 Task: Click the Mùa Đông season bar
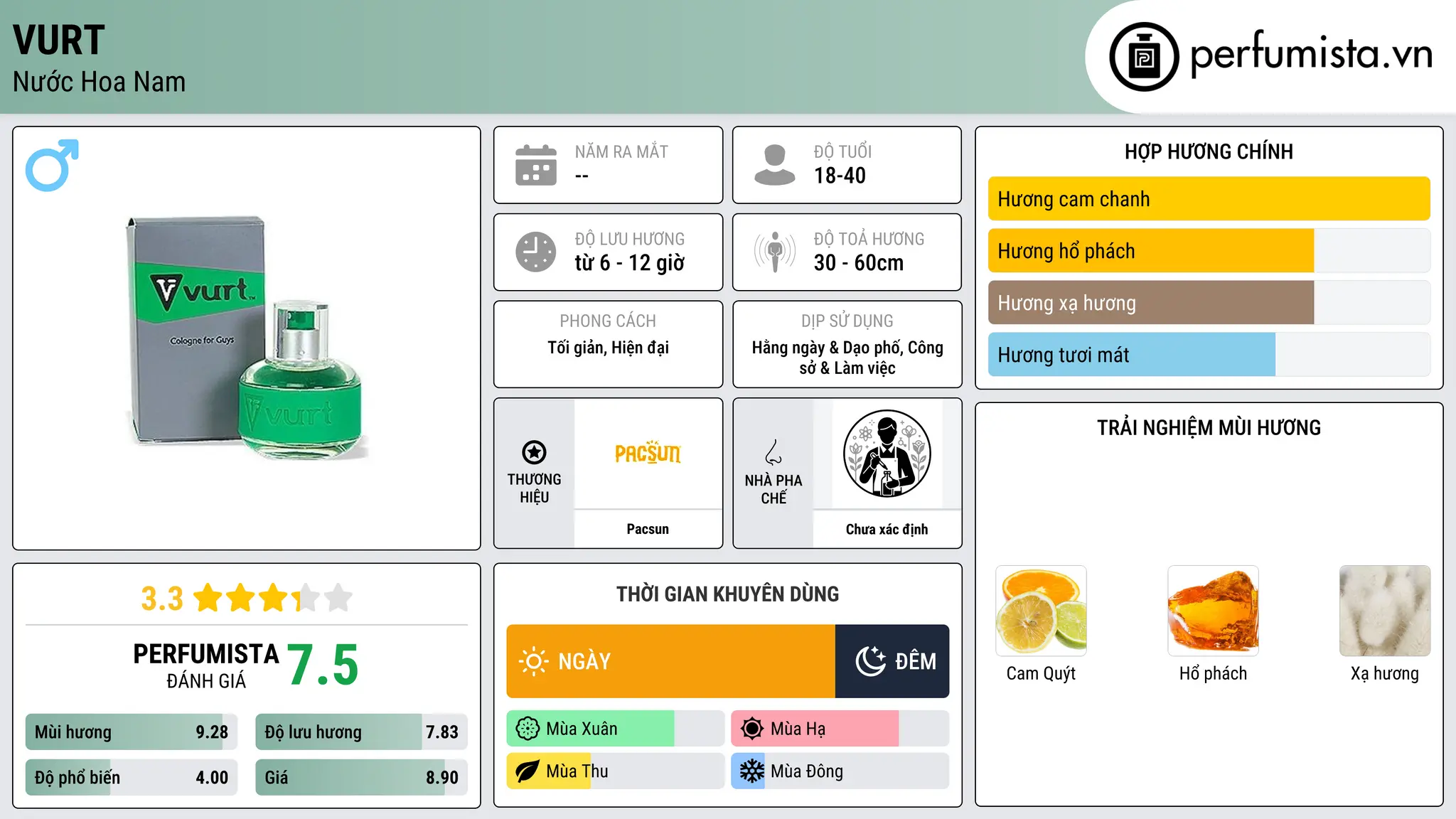[x=840, y=771]
